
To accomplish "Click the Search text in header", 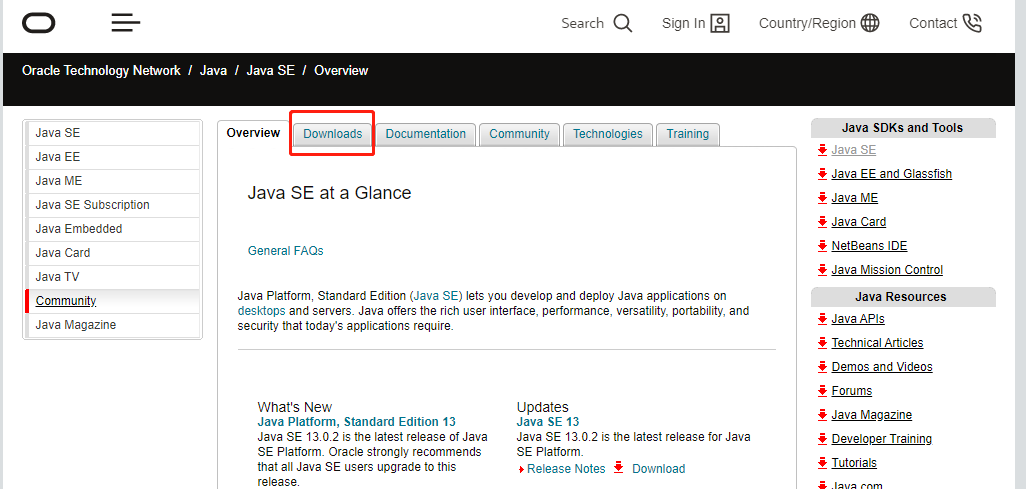I will [x=582, y=24].
